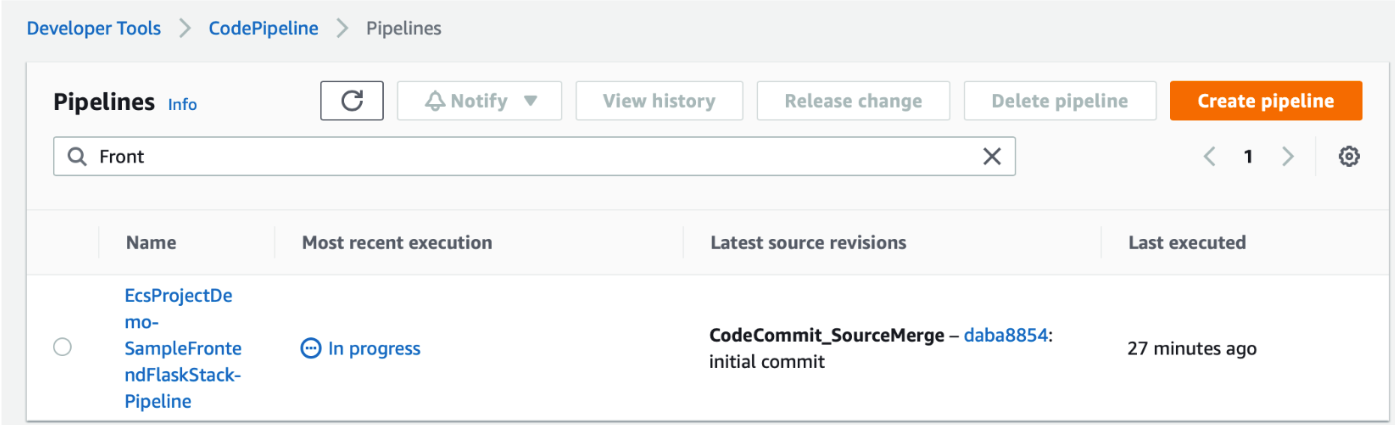1395x425 pixels.
Task: Click the Delete pipeline button
Action: click(x=1059, y=101)
